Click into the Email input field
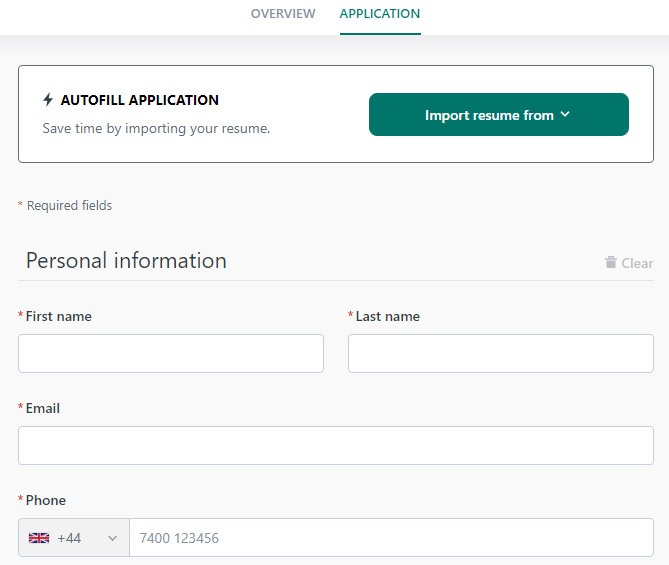The width and height of the screenshot is (669, 565). [x=336, y=446]
